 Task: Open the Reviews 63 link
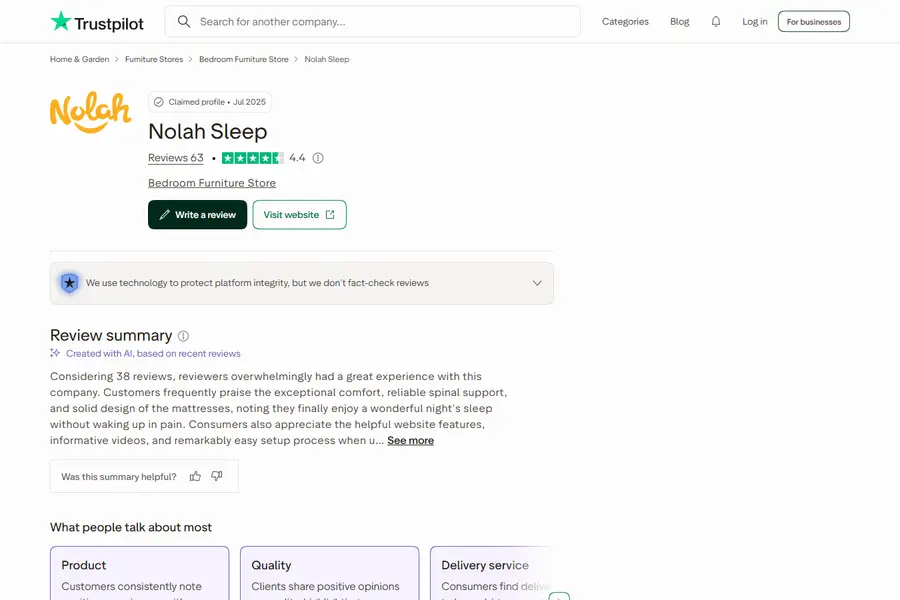[x=176, y=158]
